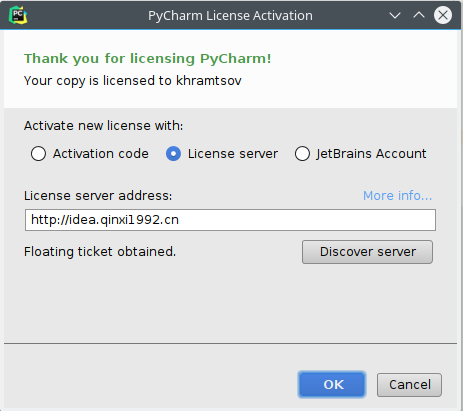Cancel the license activation dialog

(x=409, y=385)
